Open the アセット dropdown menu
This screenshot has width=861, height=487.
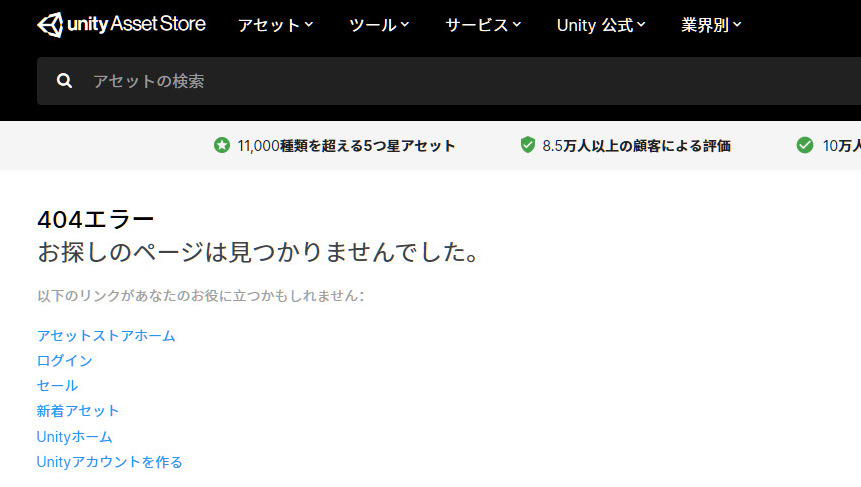pos(276,25)
